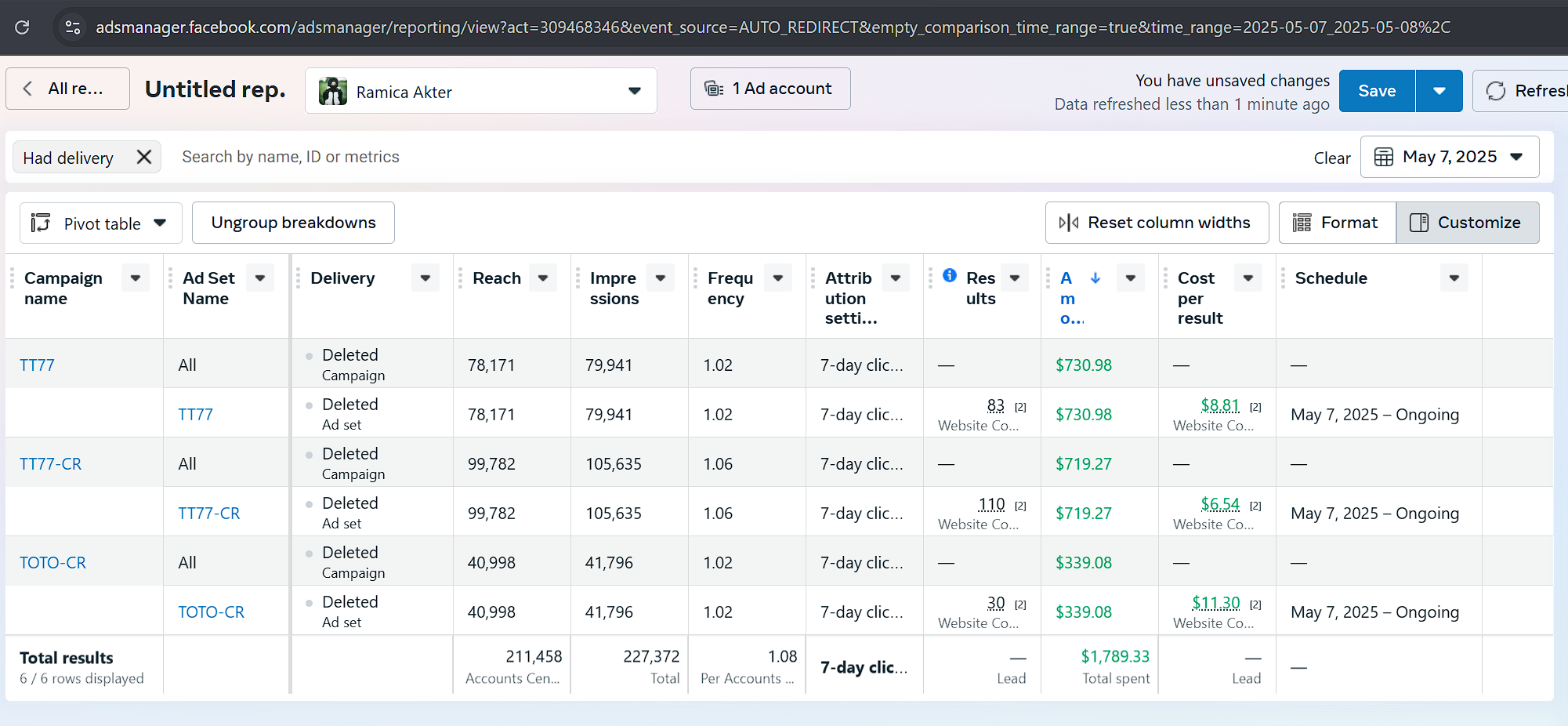
Task: Click the browser reload icon
Action: 22,27
